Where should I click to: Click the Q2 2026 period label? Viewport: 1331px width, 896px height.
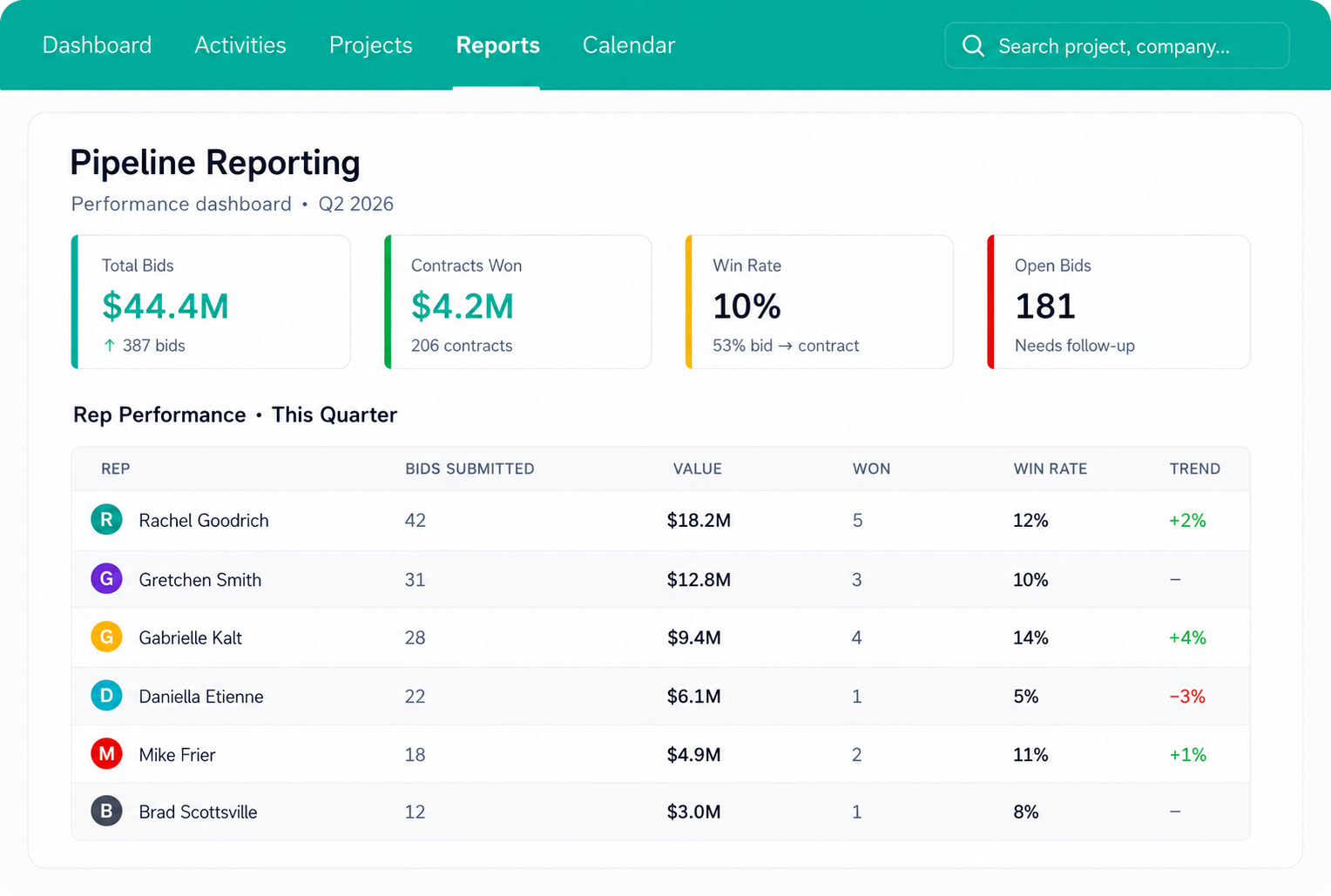click(x=356, y=204)
